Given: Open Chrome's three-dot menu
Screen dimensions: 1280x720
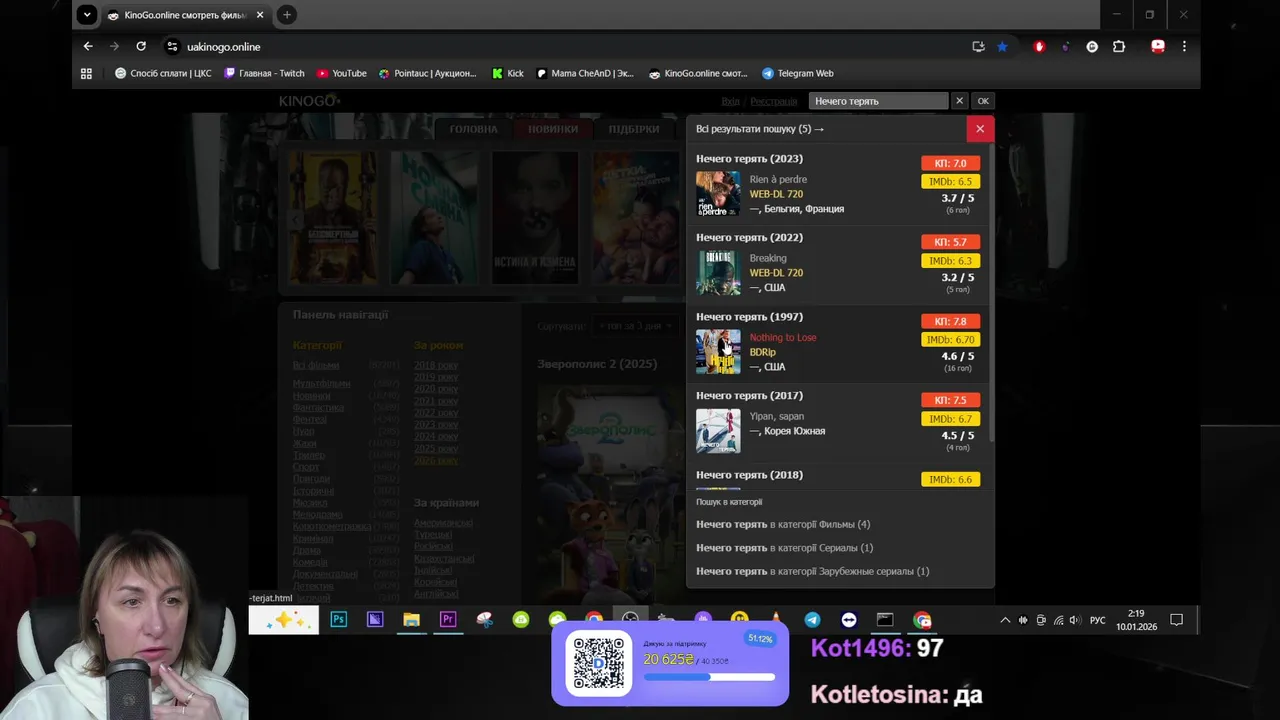Looking at the screenshot, I should pyautogui.click(x=1184, y=46).
